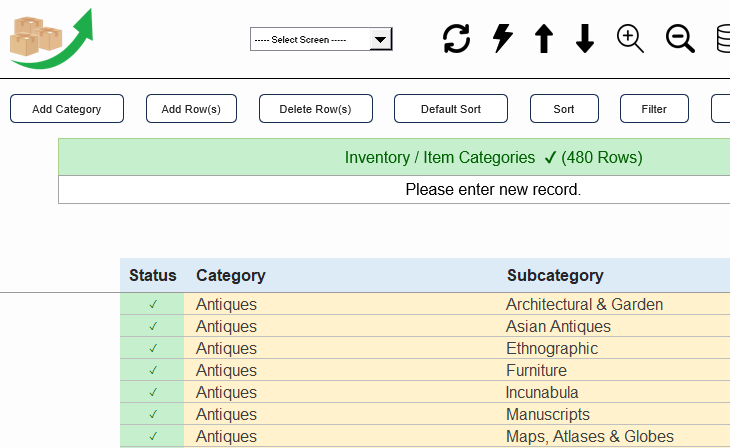Click the lightning bolt icon
This screenshot has width=730, height=448.
coord(503,39)
